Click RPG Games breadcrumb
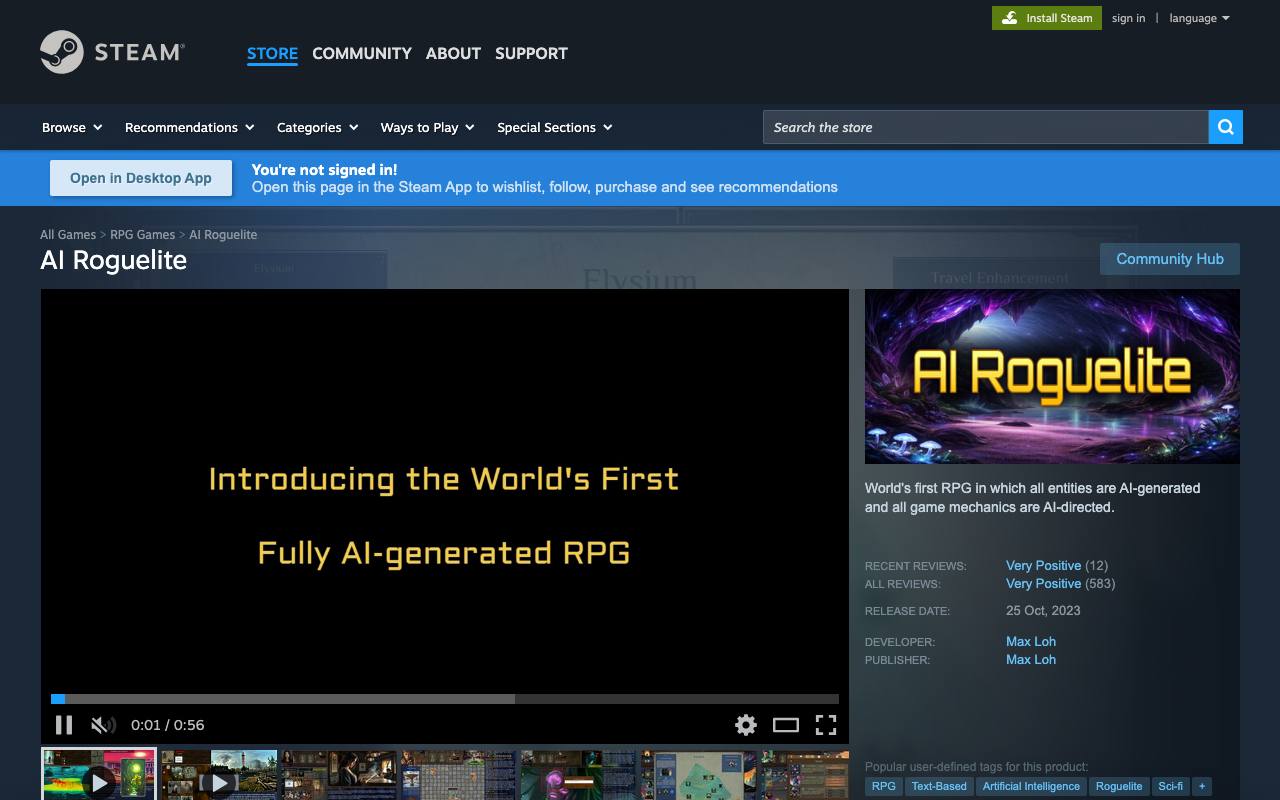1280x800 pixels. (142, 234)
